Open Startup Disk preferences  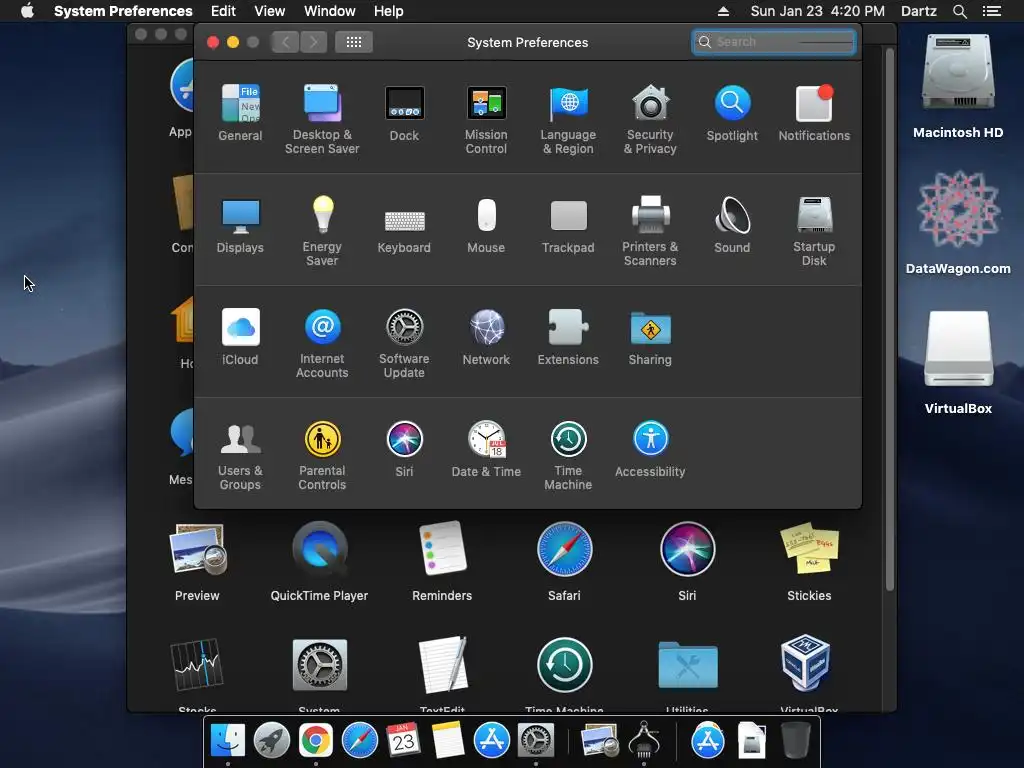pos(814,231)
